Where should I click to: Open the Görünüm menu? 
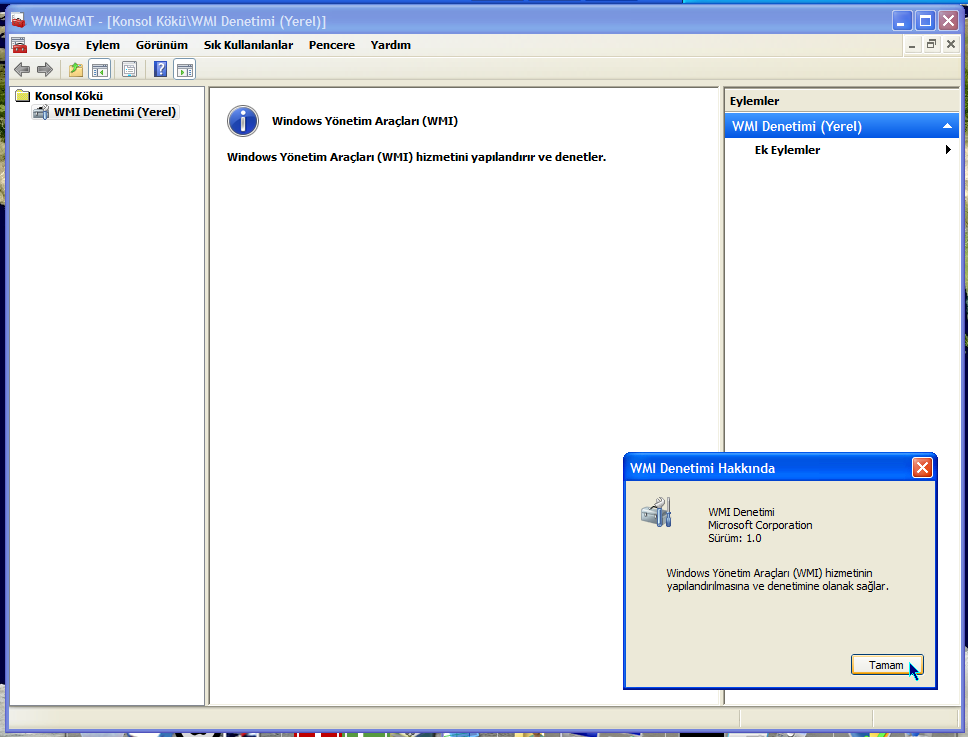click(162, 45)
